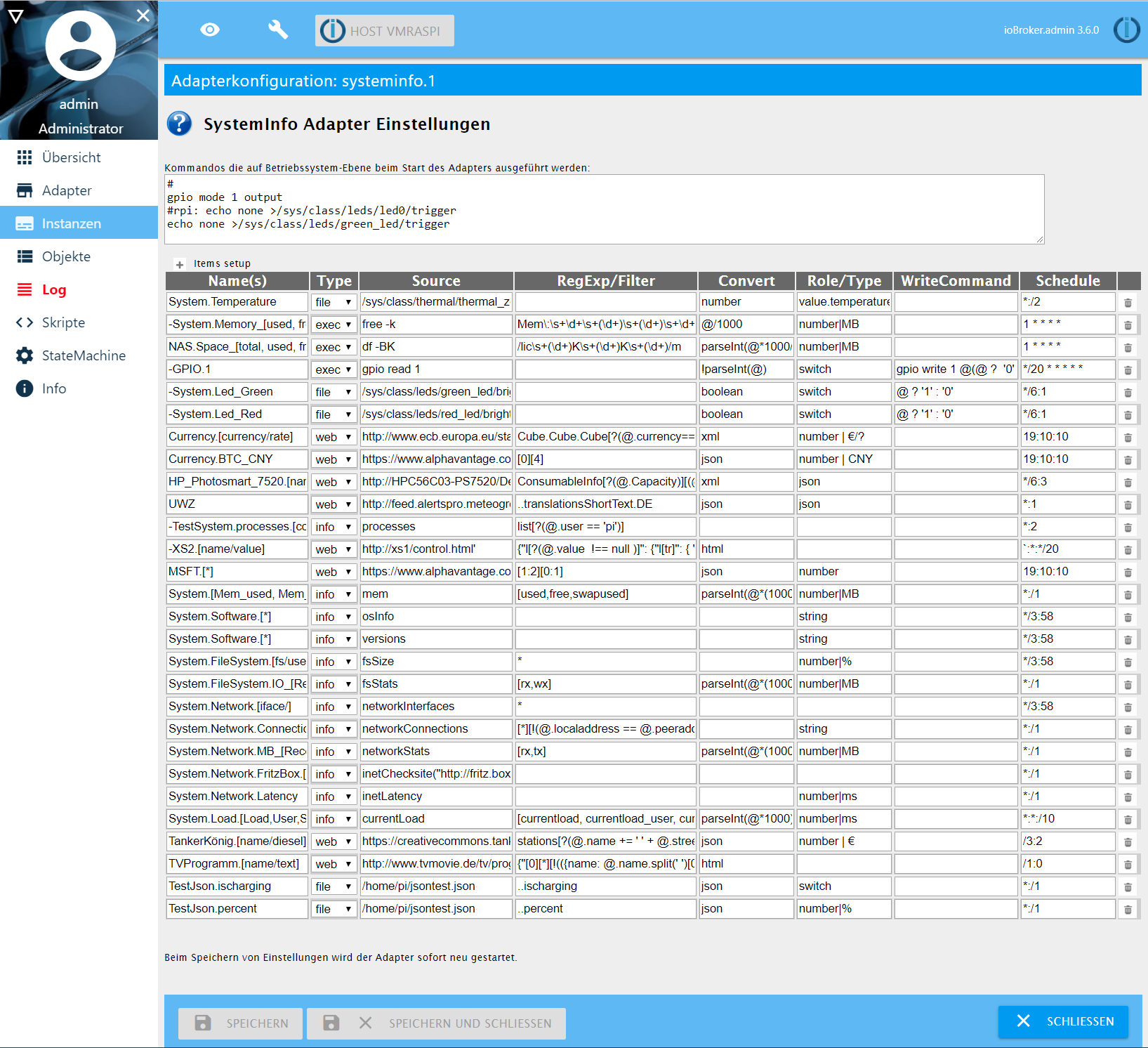This screenshot has width=1148, height=1048.
Task: Click the RegExp/Filter column header
Action: click(x=606, y=281)
